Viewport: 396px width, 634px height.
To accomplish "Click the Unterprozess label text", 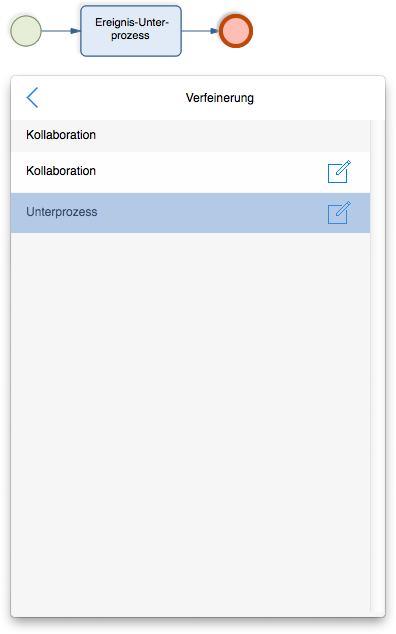I will pos(61,212).
